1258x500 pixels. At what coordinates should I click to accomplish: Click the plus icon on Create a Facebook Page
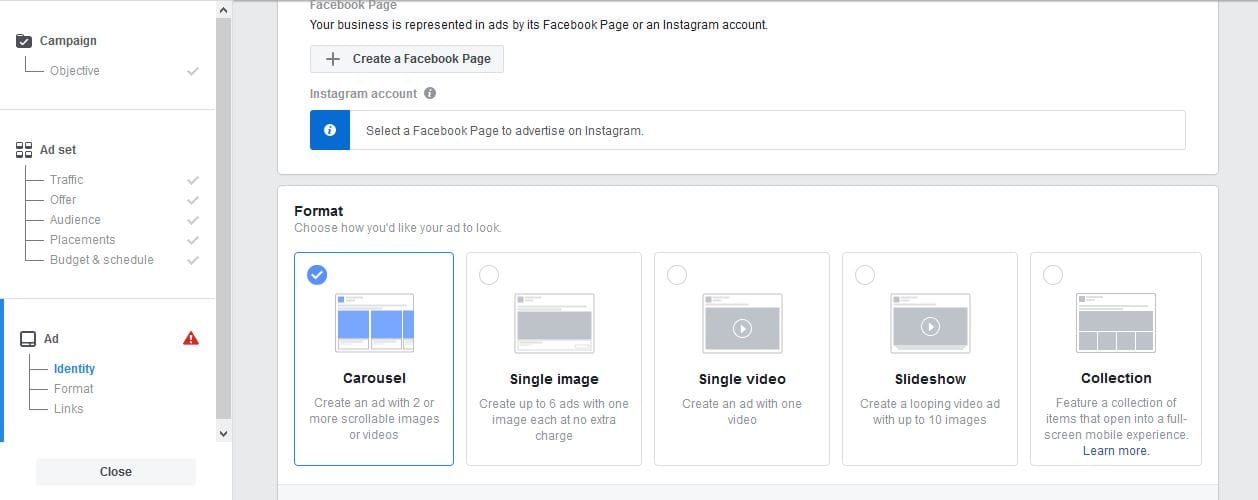point(334,59)
